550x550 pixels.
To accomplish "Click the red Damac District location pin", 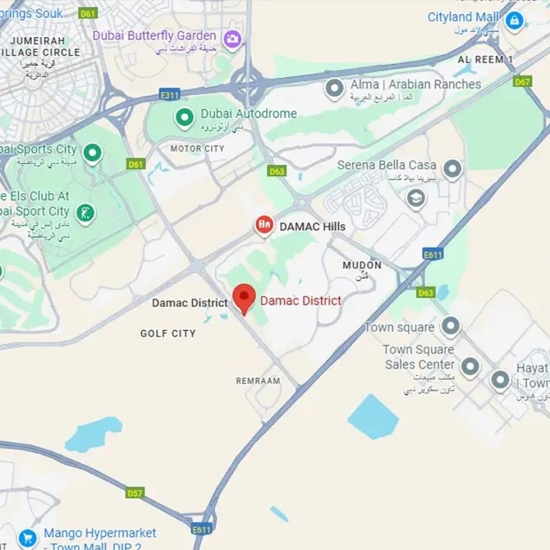I will click(x=244, y=299).
